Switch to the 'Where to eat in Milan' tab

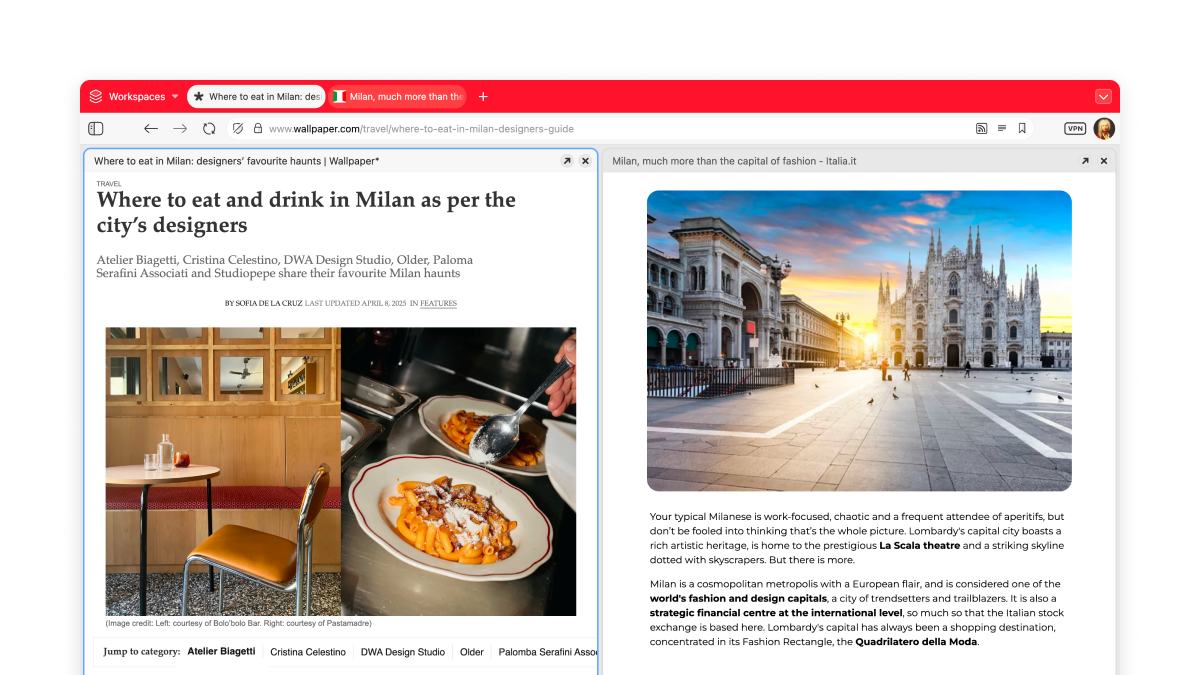(256, 97)
